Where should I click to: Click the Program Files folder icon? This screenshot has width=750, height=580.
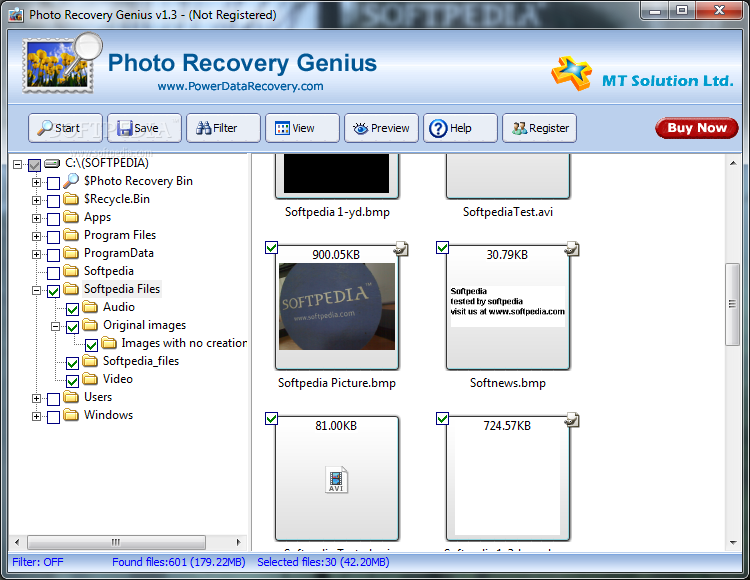click(x=71, y=235)
